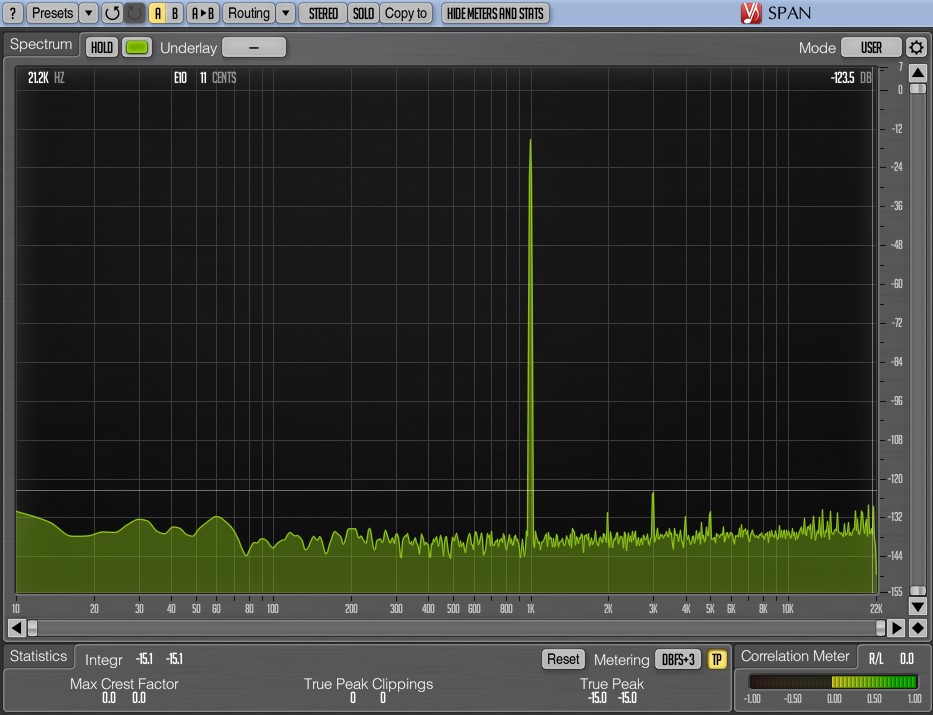
Task: Toggle the spectrum HOLD button
Action: [102, 48]
